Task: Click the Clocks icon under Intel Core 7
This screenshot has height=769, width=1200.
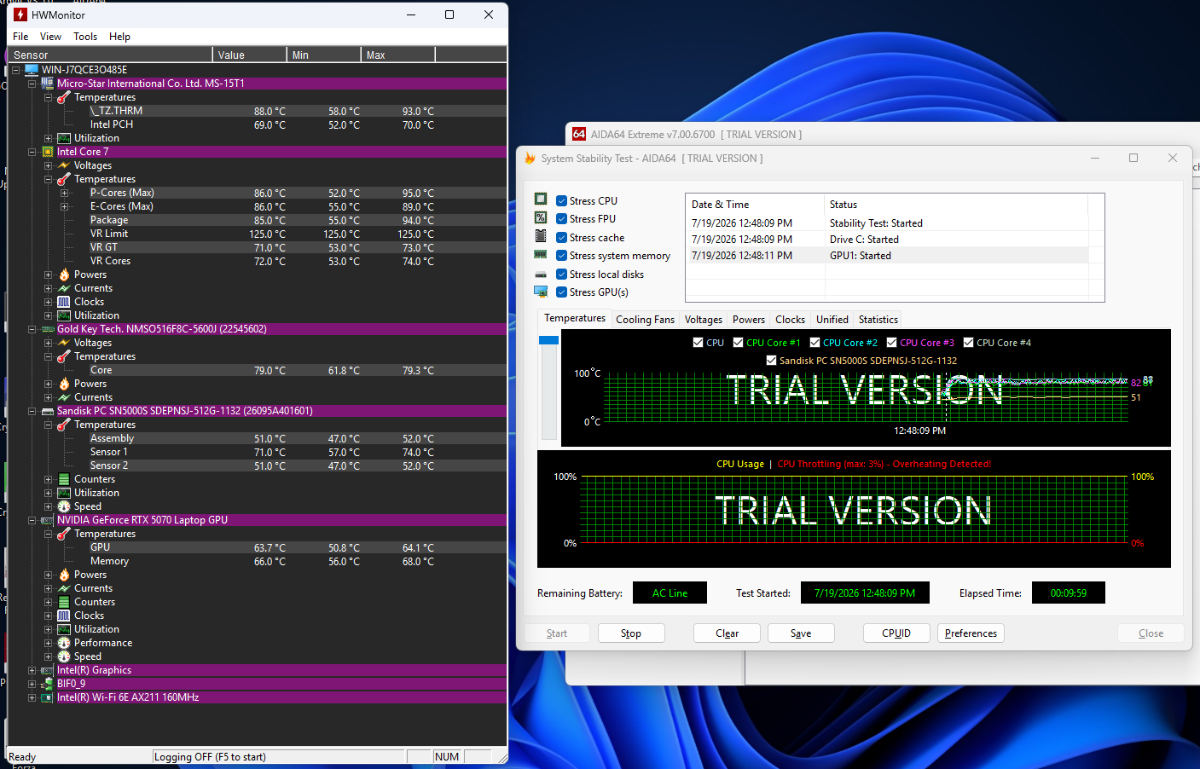Action: tap(64, 302)
